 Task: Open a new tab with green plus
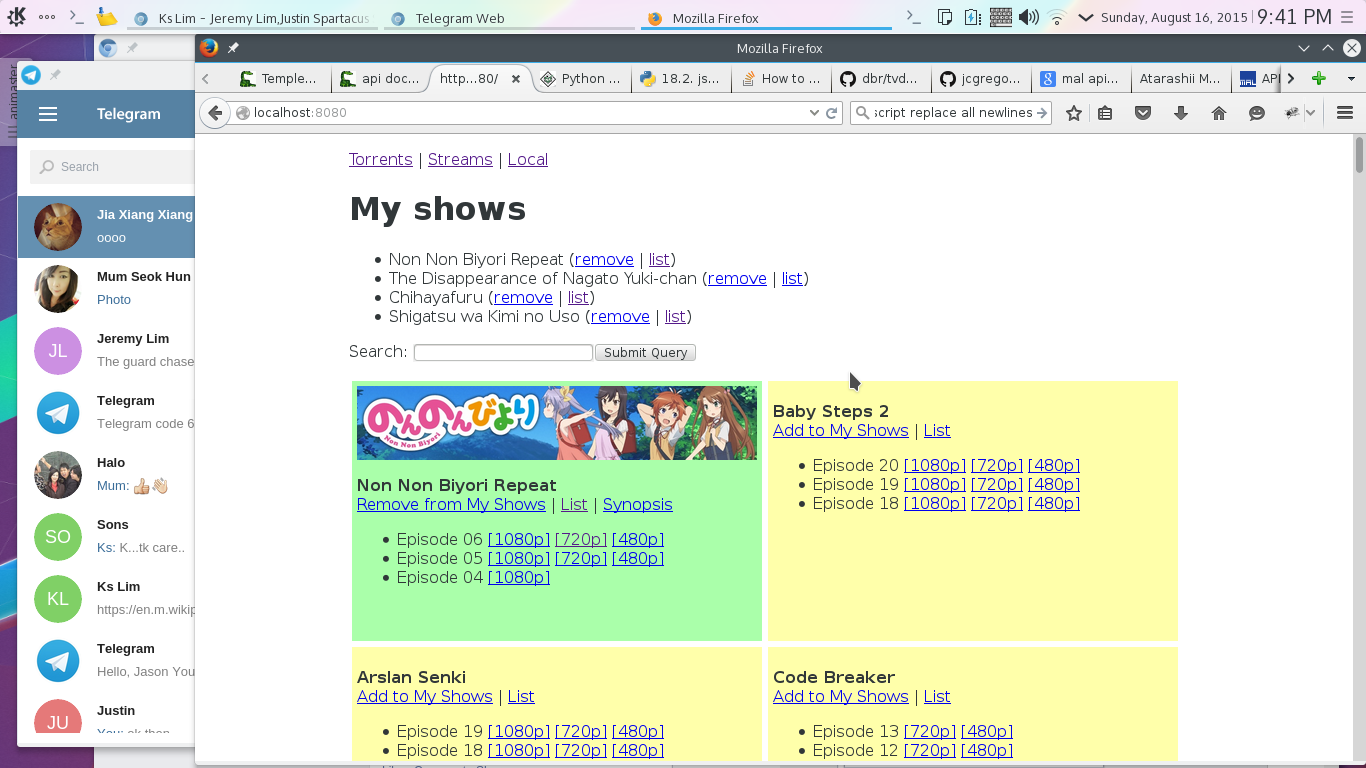click(x=1319, y=78)
